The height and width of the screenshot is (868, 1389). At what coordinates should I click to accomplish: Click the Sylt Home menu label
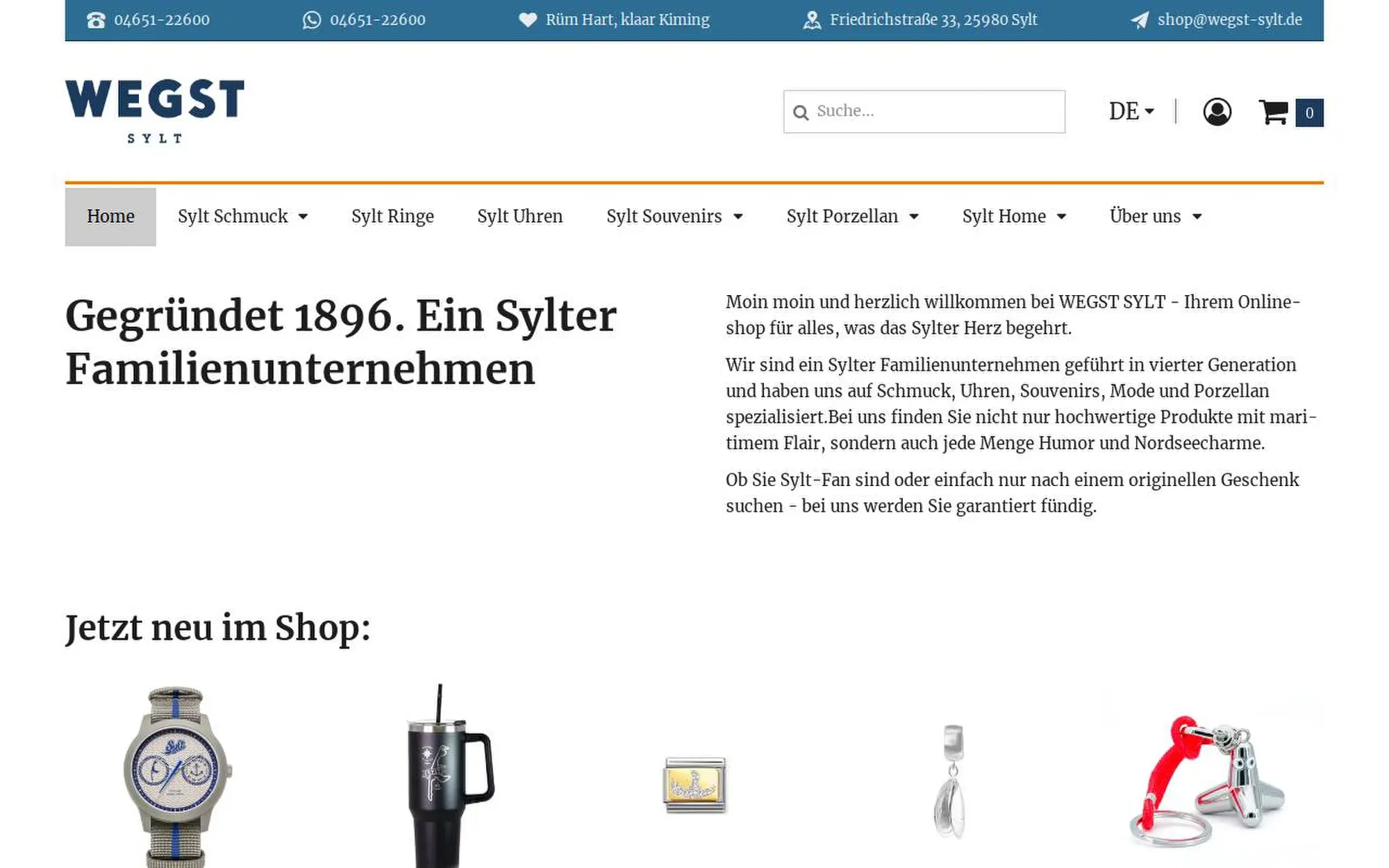[1004, 217]
